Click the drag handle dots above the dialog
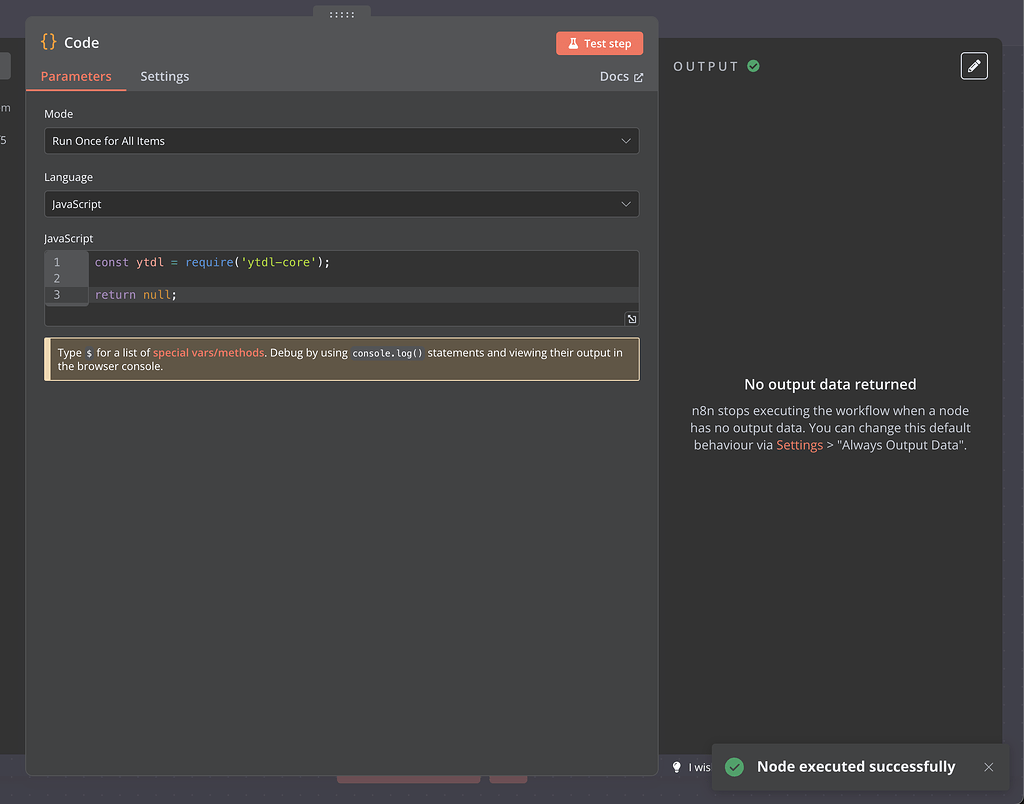Screen dimensions: 1024x804 point(341,14)
